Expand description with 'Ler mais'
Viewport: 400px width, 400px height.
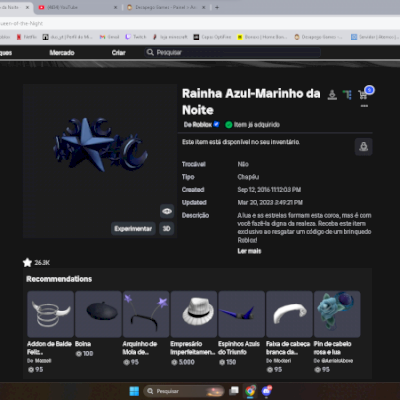pyautogui.click(x=249, y=251)
